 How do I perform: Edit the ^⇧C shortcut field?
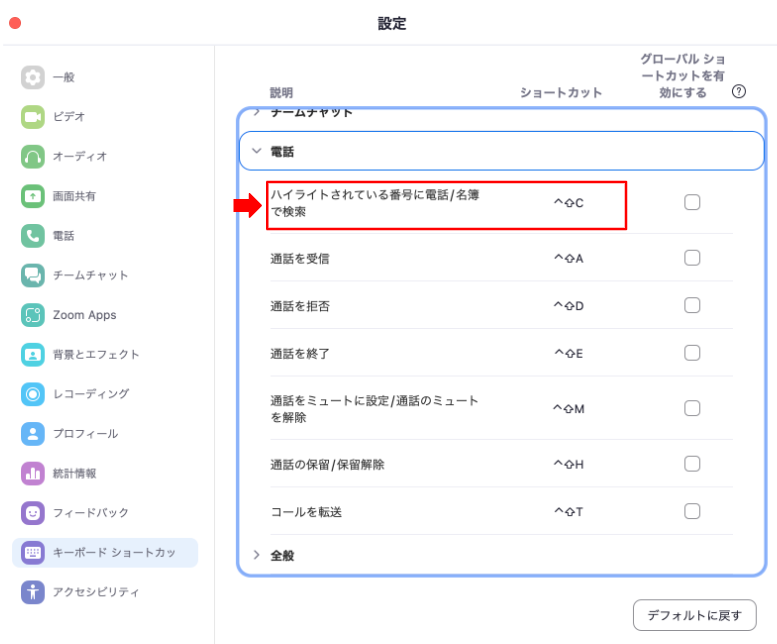568,203
